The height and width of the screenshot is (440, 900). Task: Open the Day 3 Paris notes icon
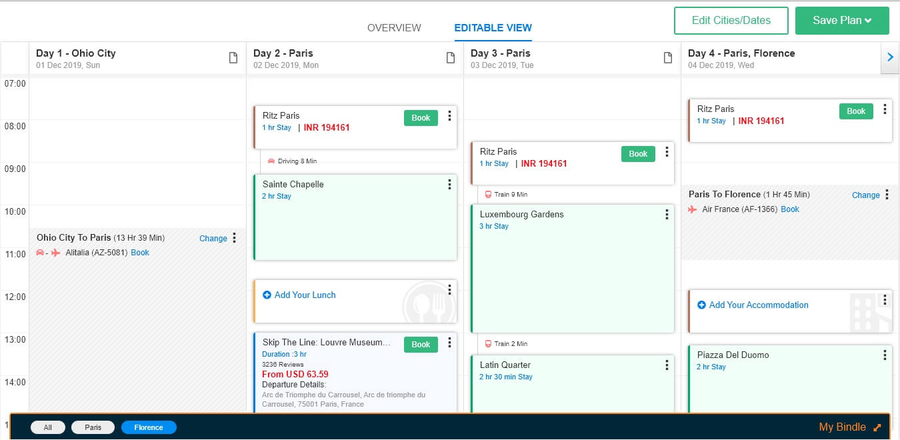coord(668,58)
